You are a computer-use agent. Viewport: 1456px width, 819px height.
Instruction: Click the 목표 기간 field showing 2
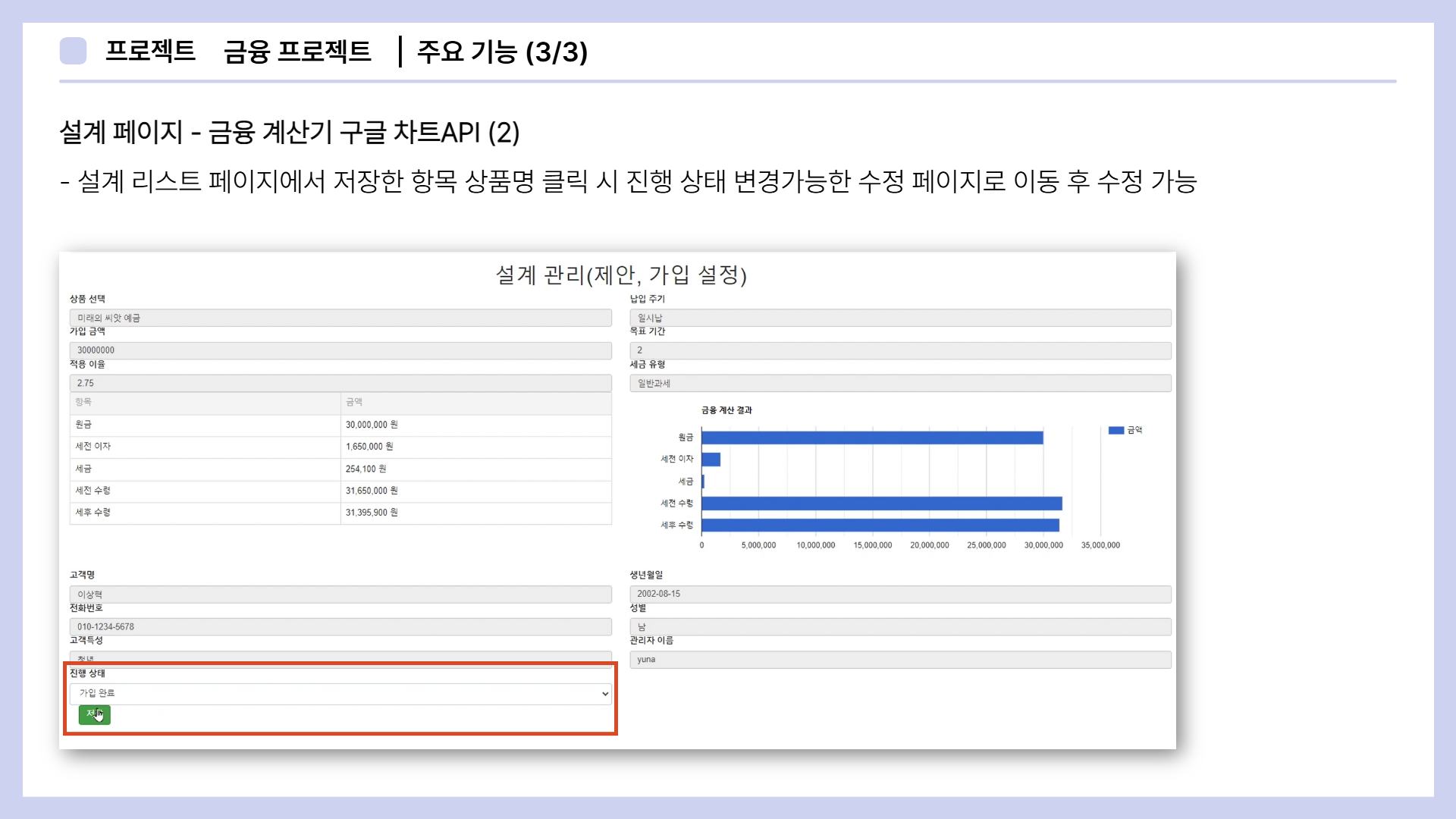pyautogui.click(x=899, y=350)
